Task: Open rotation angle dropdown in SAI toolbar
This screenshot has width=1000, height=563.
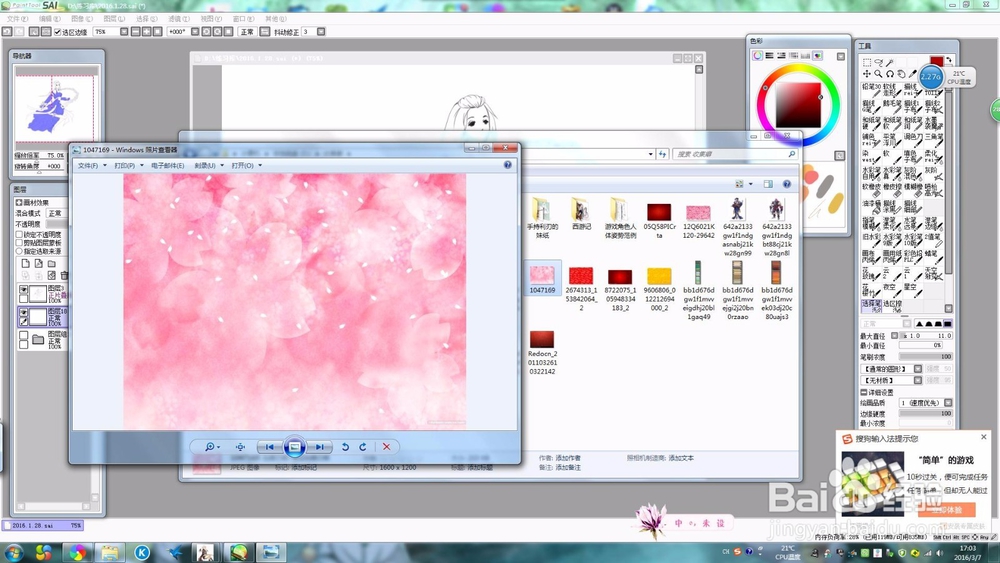Action: click(x=195, y=31)
